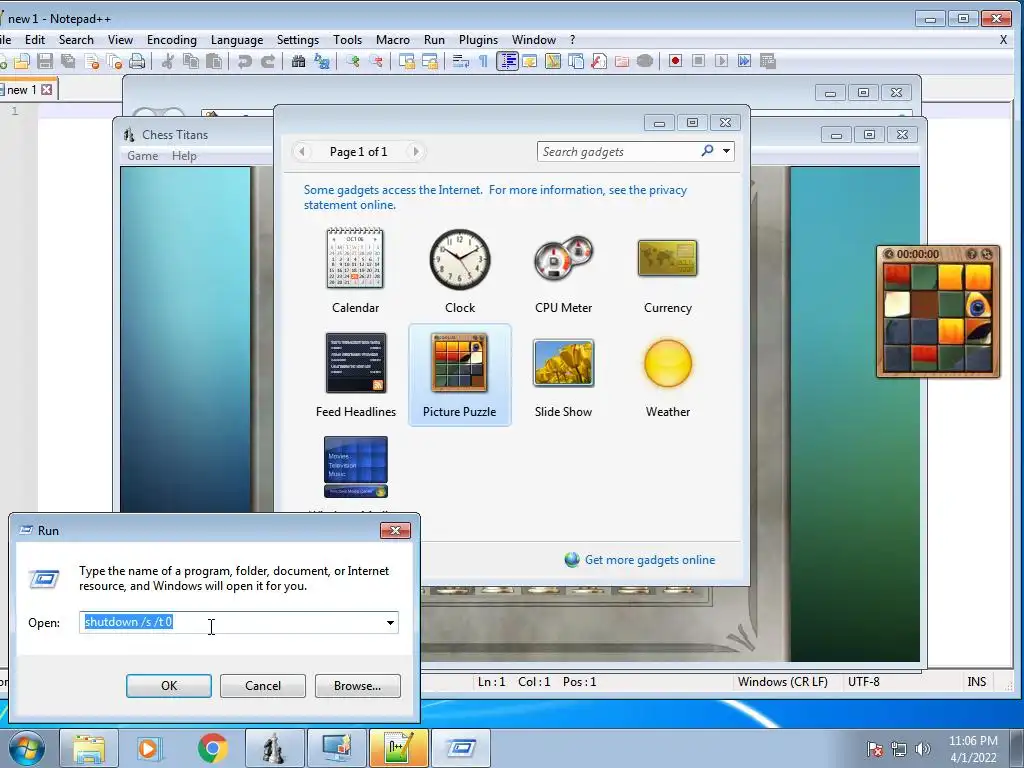This screenshot has height=768, width=1024.
Task: Select the CPU Meter gadget
Action: (564, 270)
